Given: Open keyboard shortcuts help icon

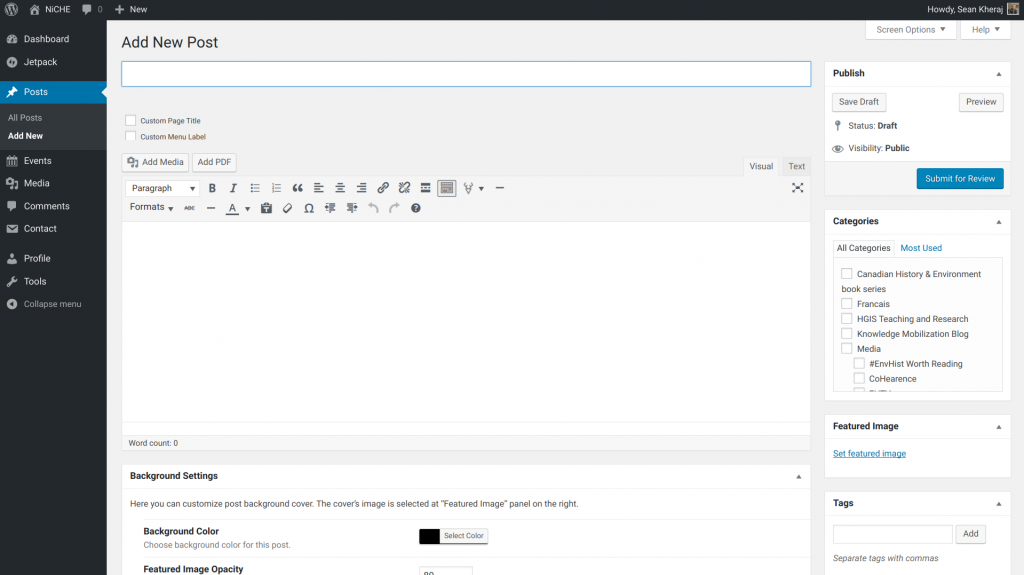Looking at the screenshot, I should (x=416, y=208).
